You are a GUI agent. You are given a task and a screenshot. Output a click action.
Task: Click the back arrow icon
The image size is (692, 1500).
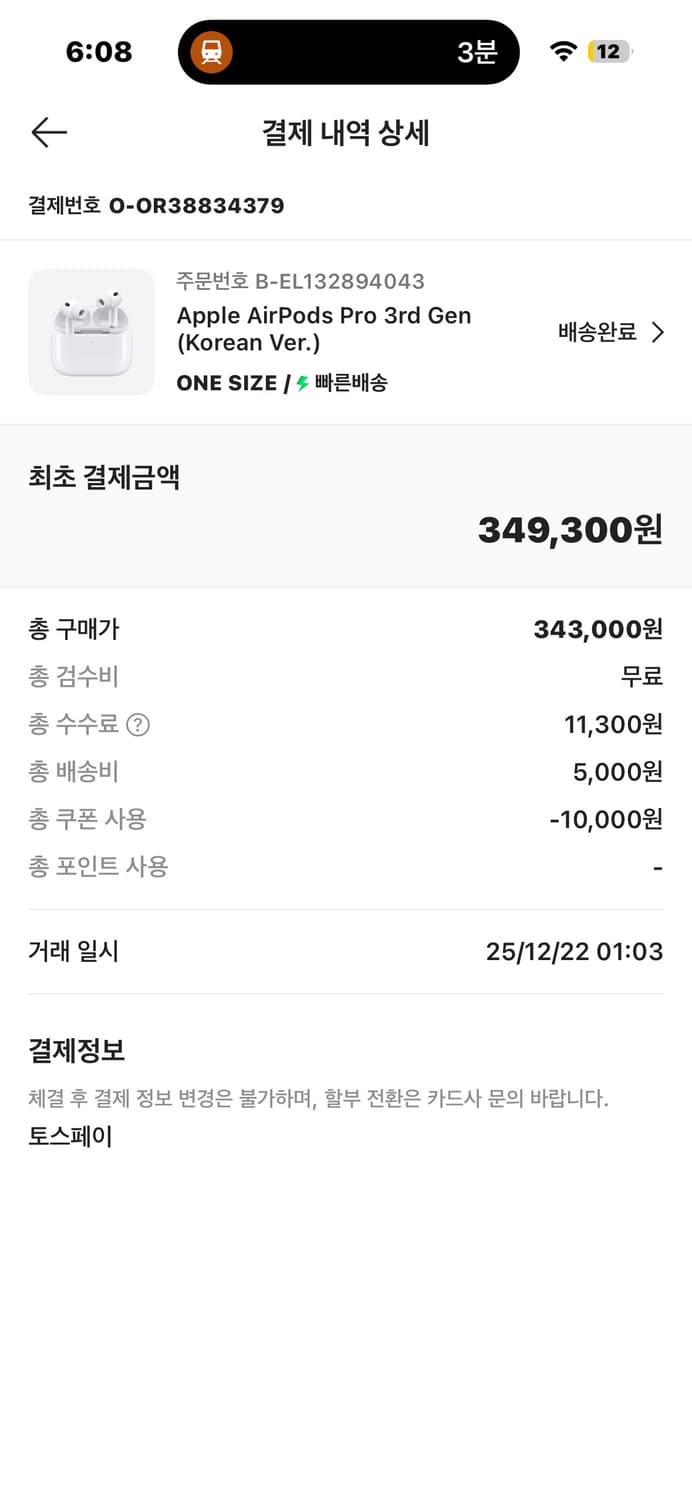[x=48, y=132]
